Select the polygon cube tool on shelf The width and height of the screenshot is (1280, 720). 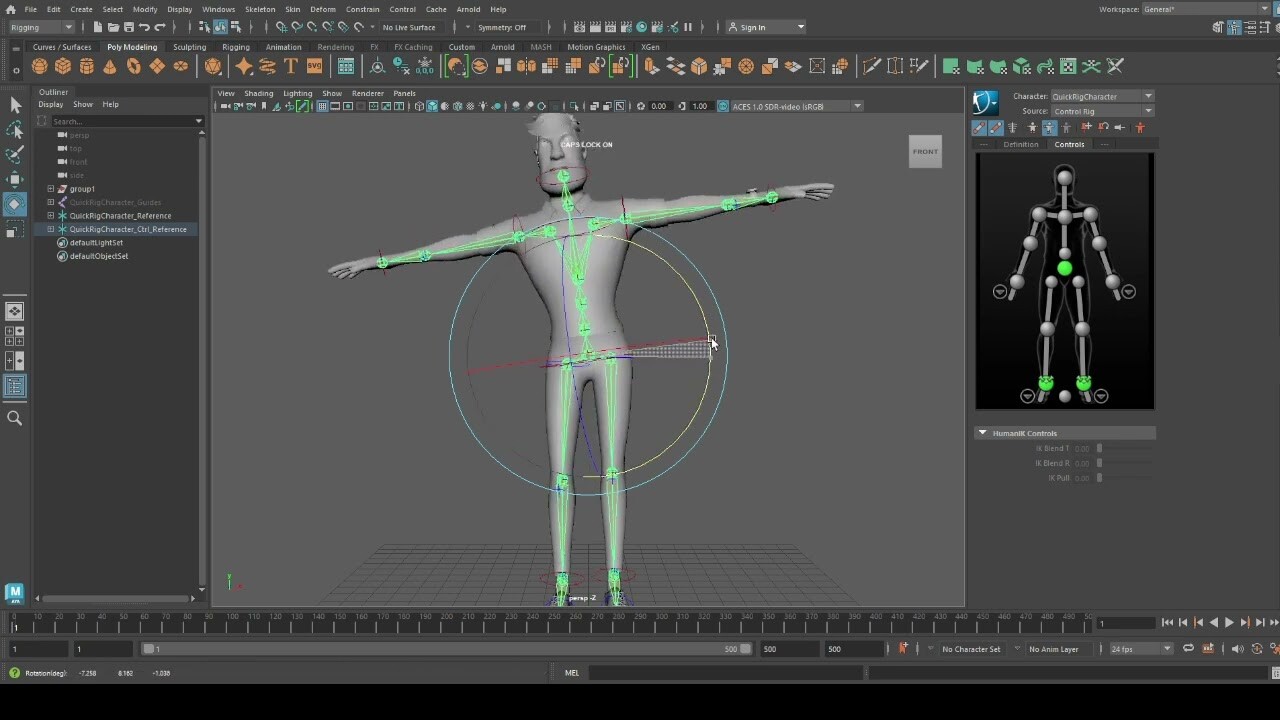click(62, 66)
